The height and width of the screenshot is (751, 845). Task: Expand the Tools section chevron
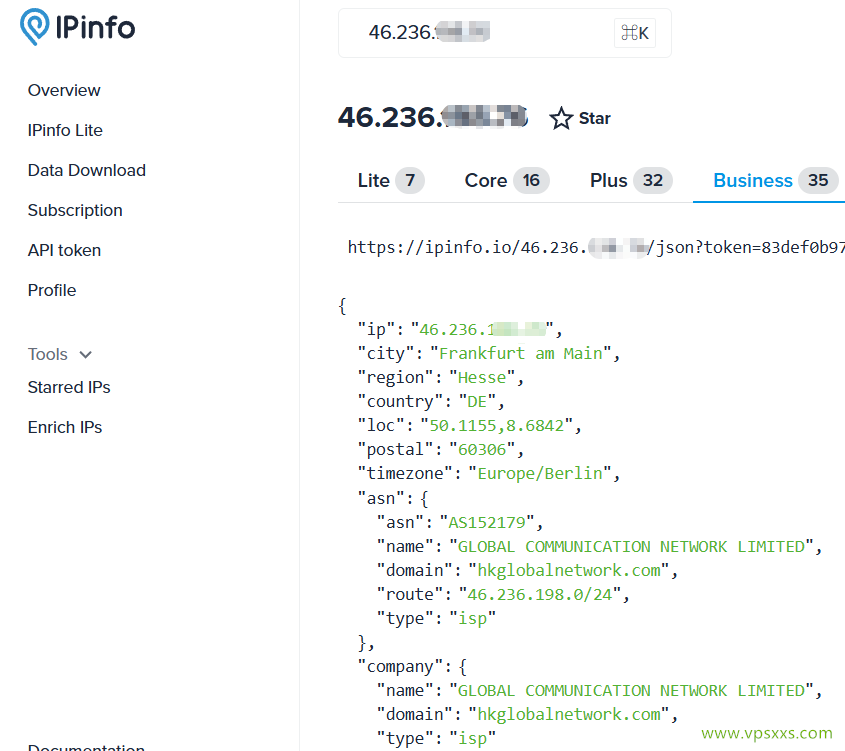pyautogui.click(x=85, y=354)
